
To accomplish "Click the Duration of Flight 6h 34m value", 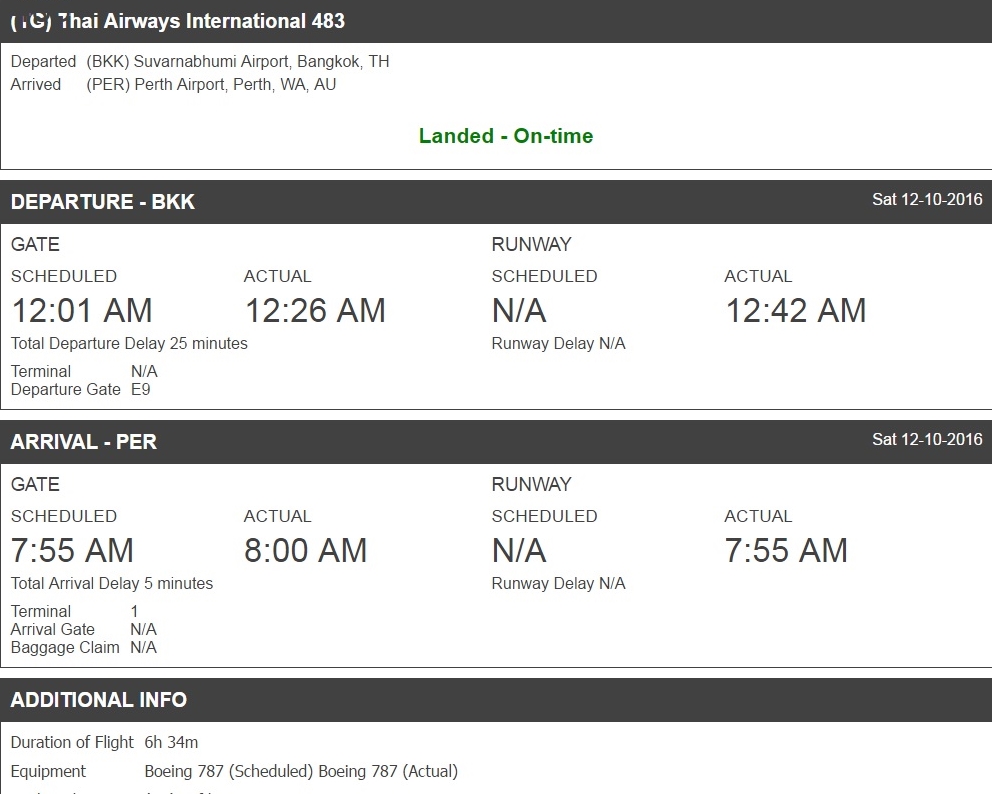I will pos(171,742).
